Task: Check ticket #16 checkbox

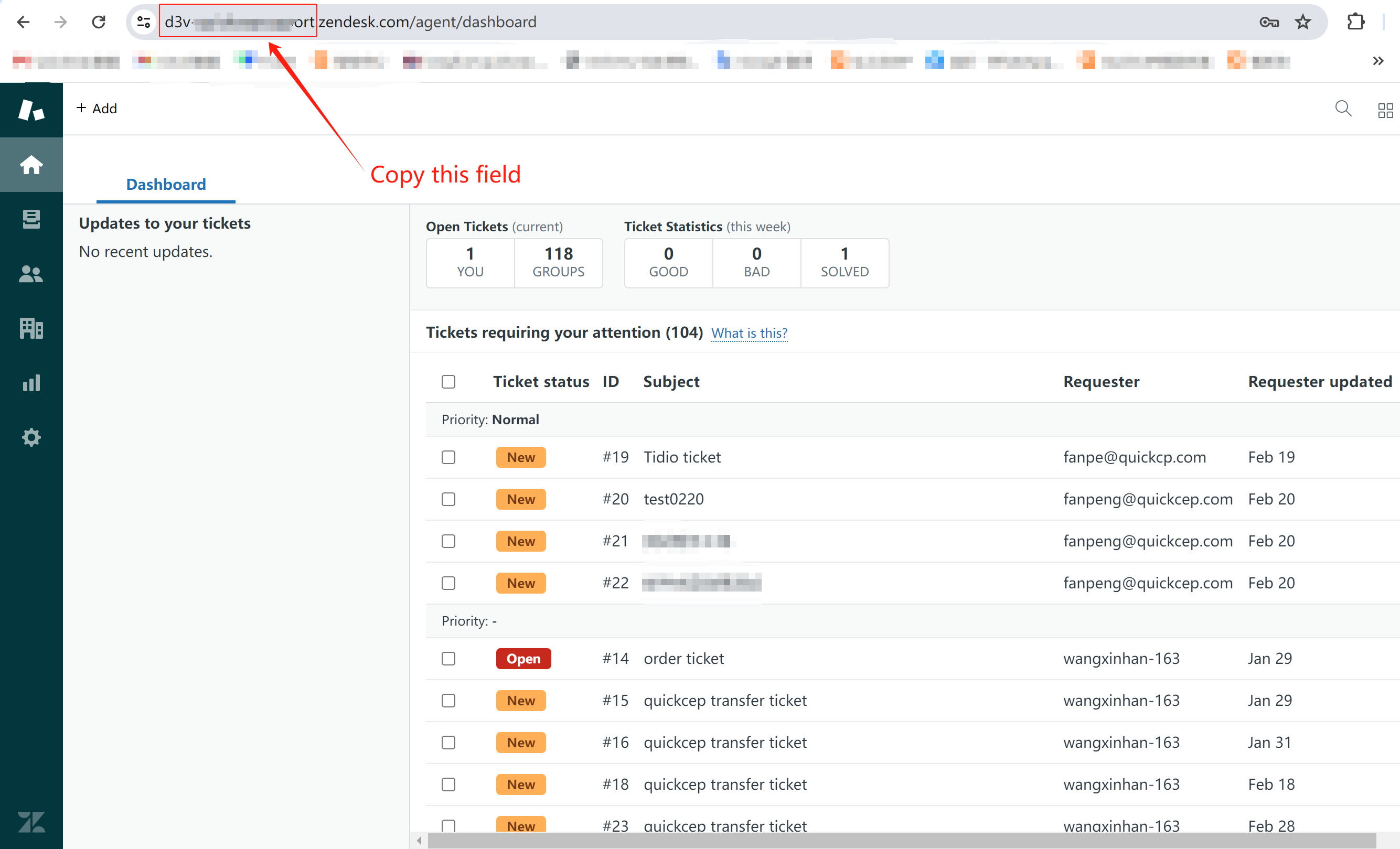Action: tap(448, 743)
